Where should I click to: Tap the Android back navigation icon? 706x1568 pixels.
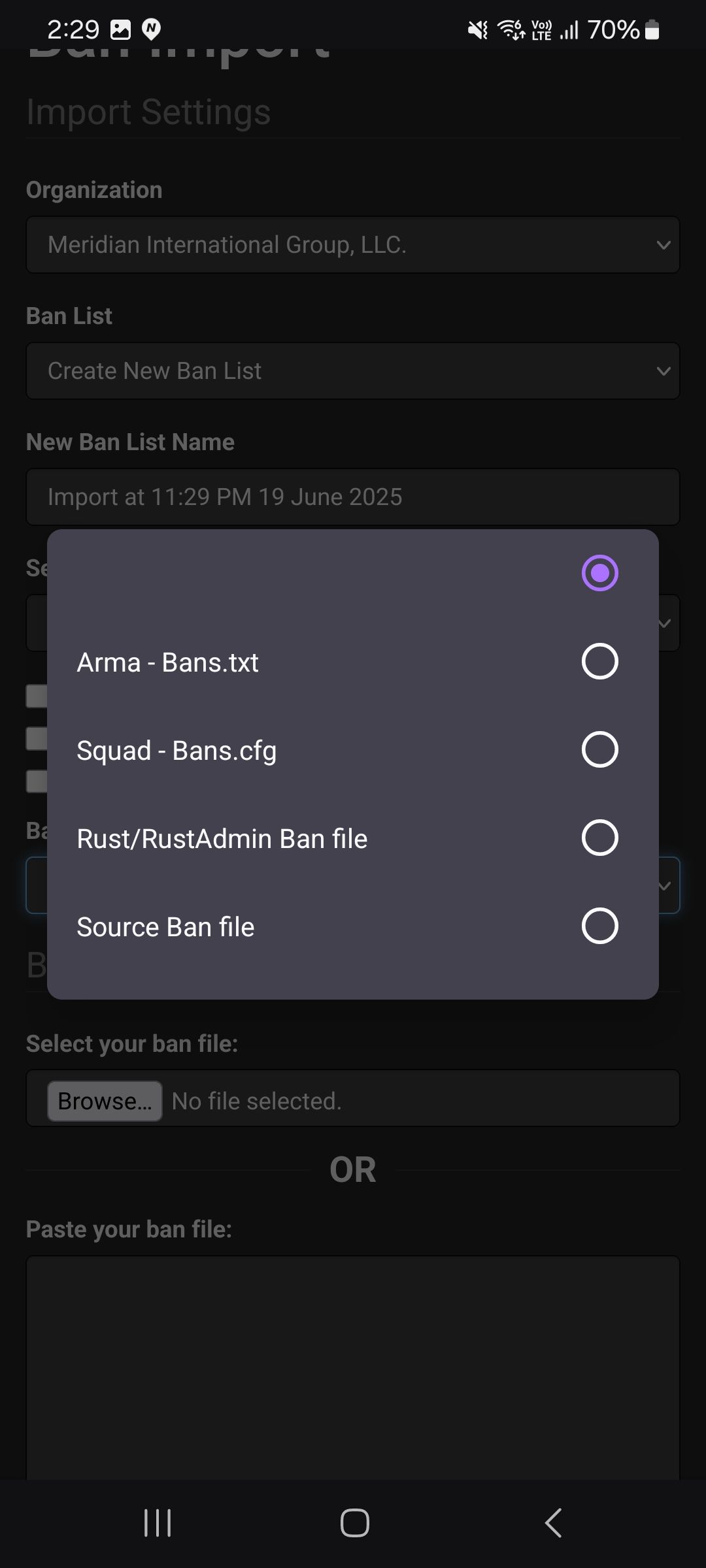pyautogui.click(x=553, y=1523)
